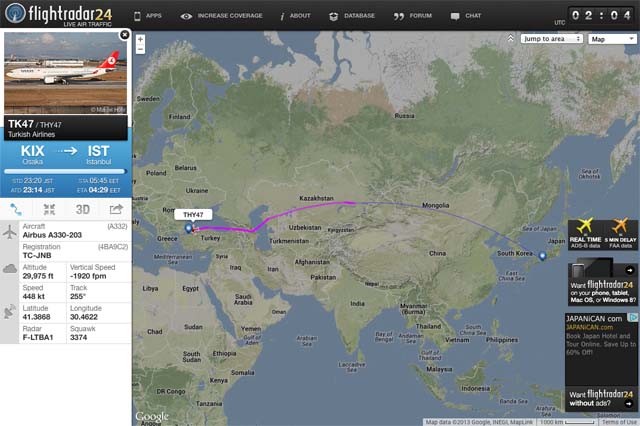
Task: Open the Map type dropdown
Action: coord(612,39)
